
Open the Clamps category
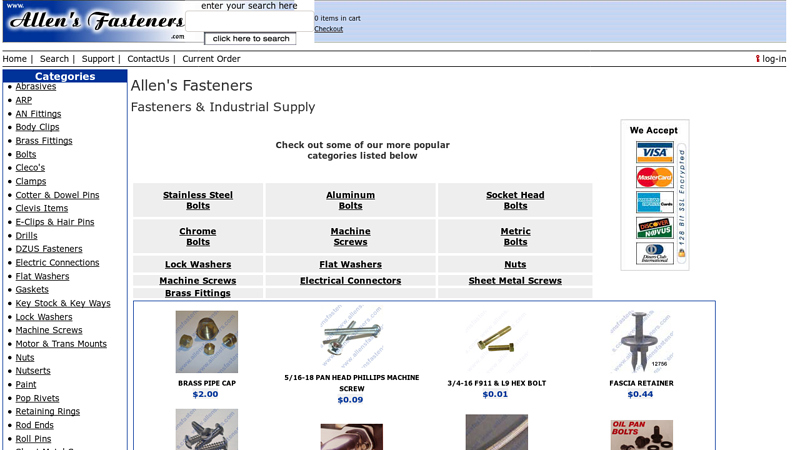click(x=31, y=181)
